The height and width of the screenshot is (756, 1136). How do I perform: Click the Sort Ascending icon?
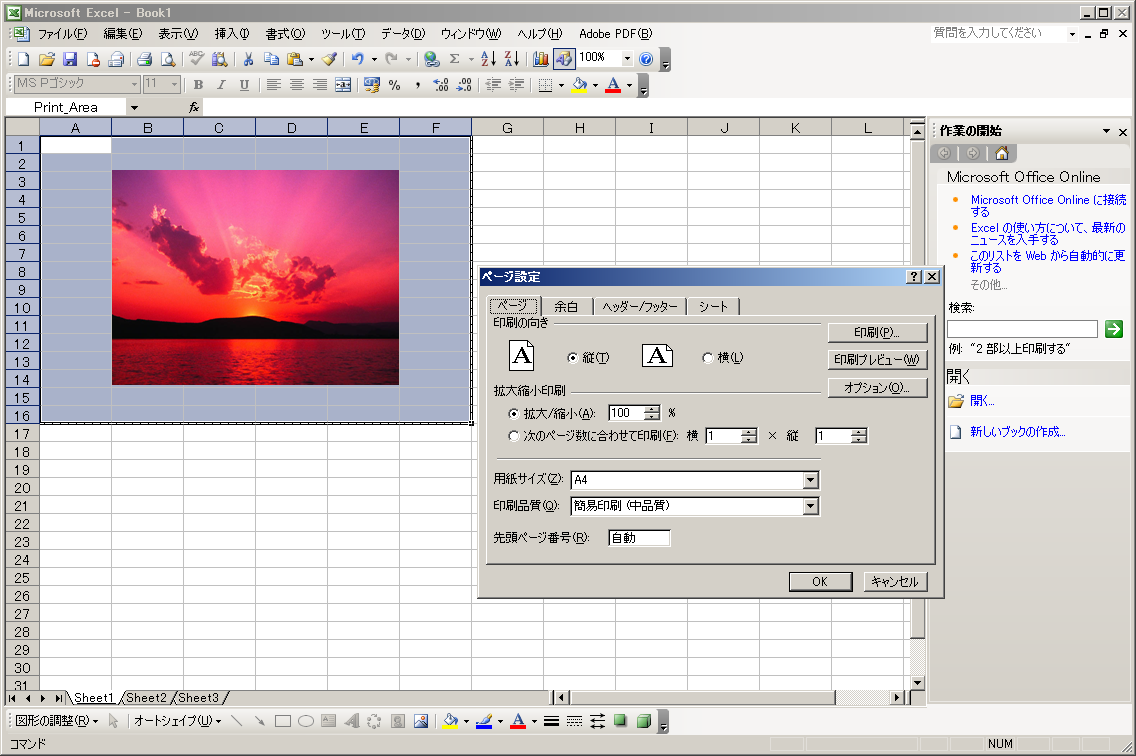pos(488,59)
